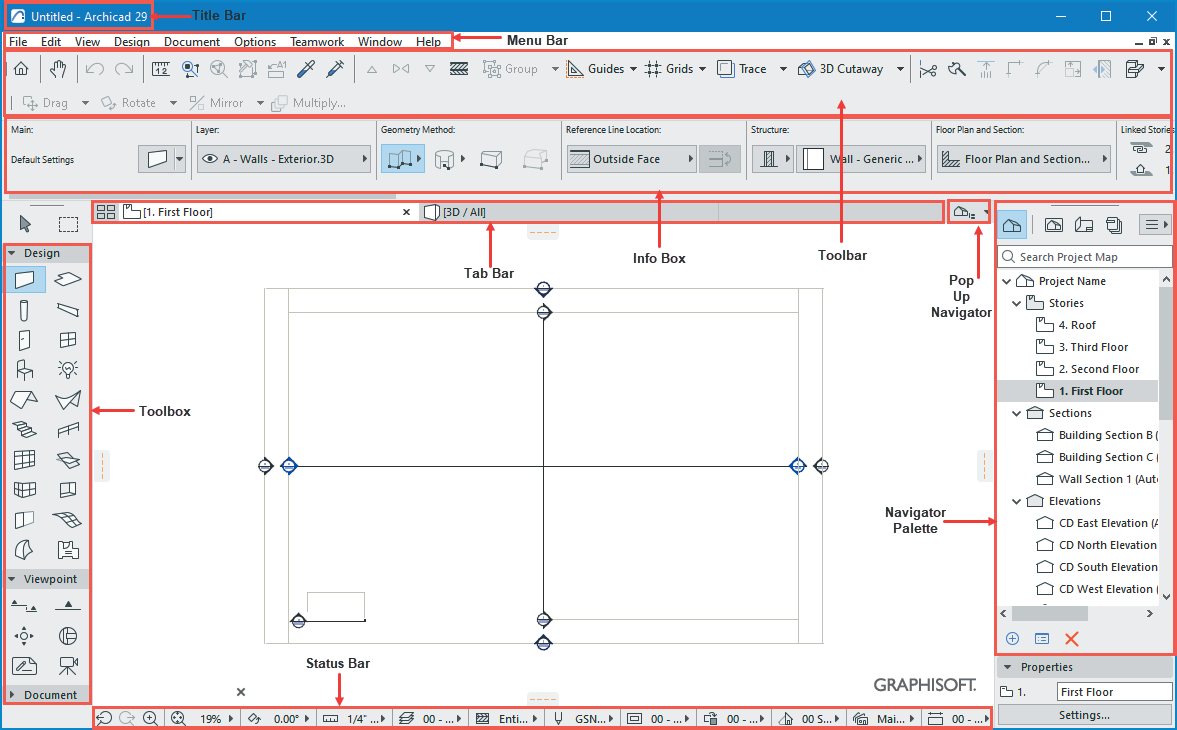Image resolution: width=1177 pixels, height=730 pixels.
Task: Select the Column tool
Action: click(x=25, y=310)
